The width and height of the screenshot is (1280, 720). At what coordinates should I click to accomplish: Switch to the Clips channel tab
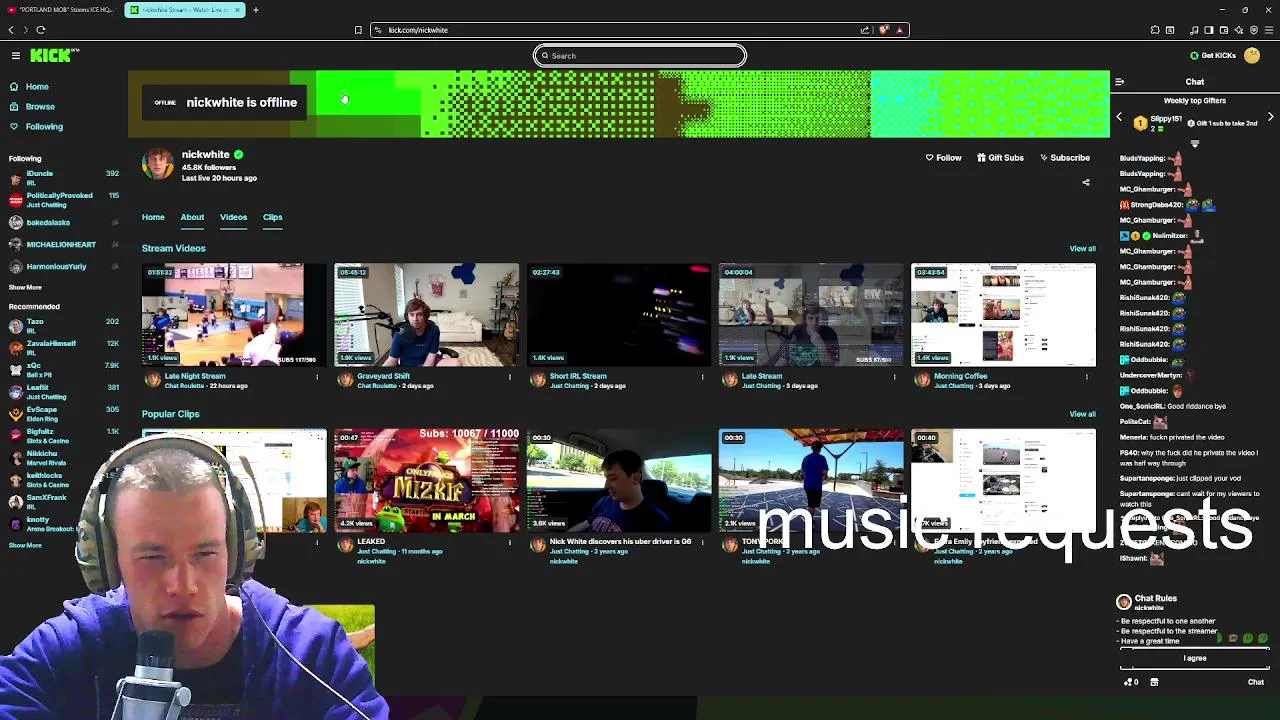[272, 217]
